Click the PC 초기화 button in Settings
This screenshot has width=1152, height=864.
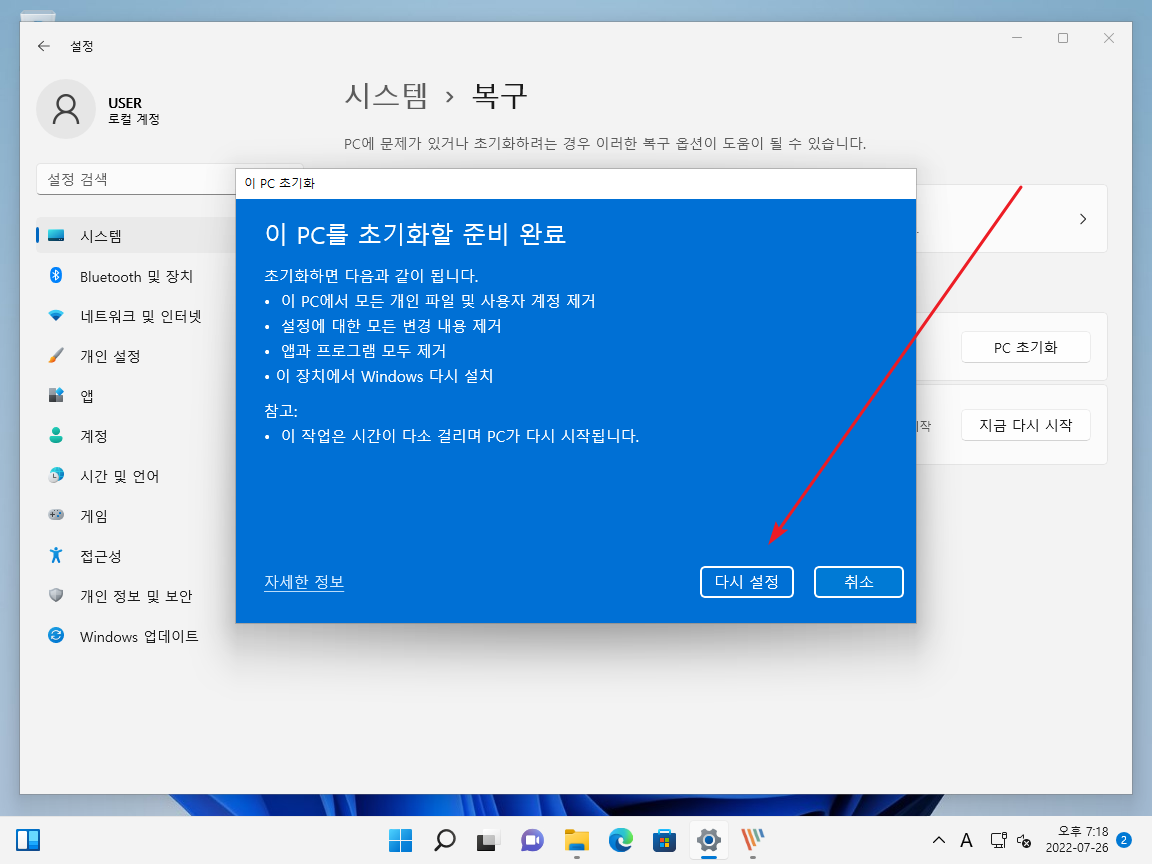[x=1025, y=348]
